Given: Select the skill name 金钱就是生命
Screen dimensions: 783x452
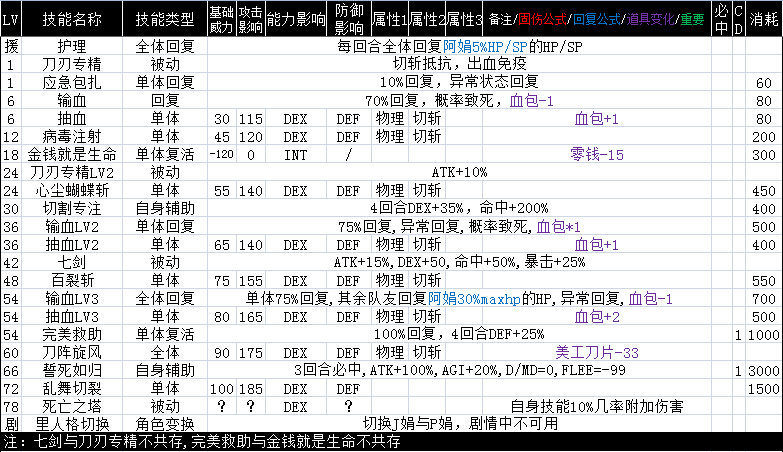Looking at the screenshot, I should (x=72, y=154).
